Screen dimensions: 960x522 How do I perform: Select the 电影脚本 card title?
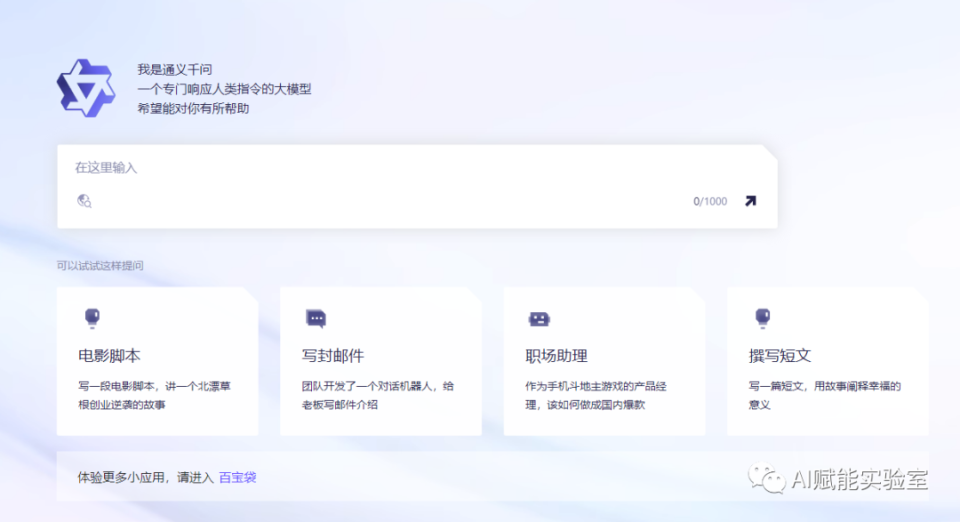click(110, 356)
